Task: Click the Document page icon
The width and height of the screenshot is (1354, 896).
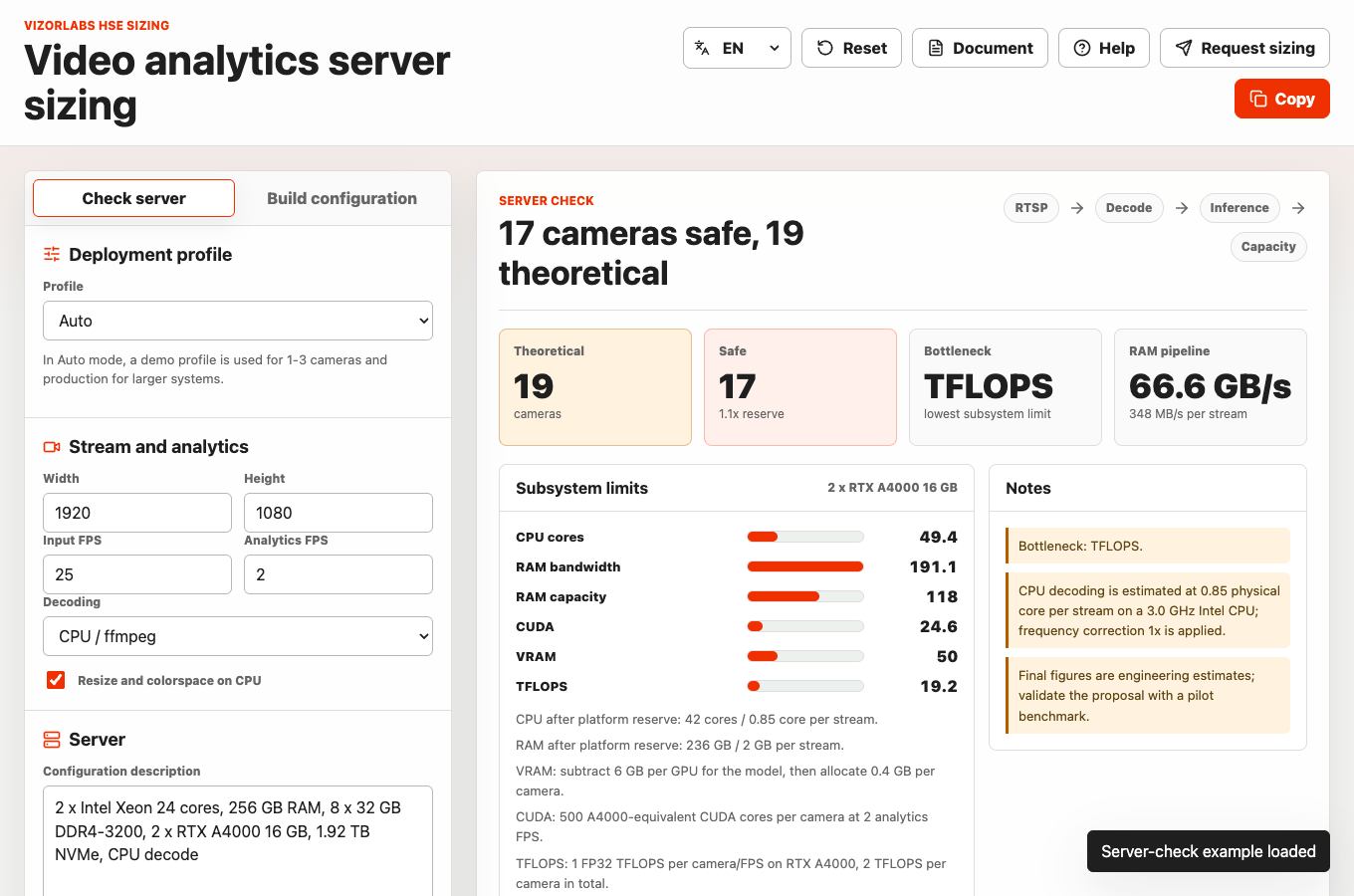Action: click(936, 48)
